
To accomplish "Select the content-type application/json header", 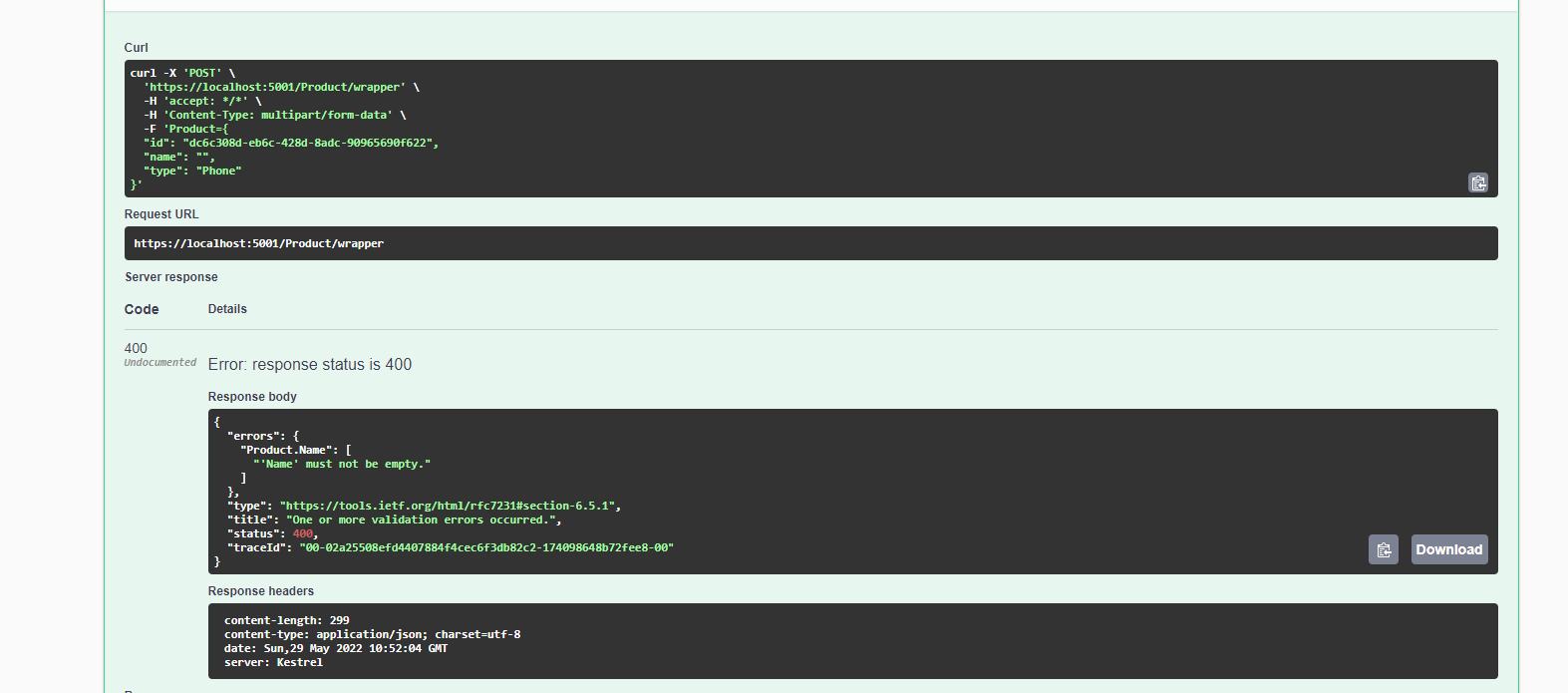I will tap(373, 634).
